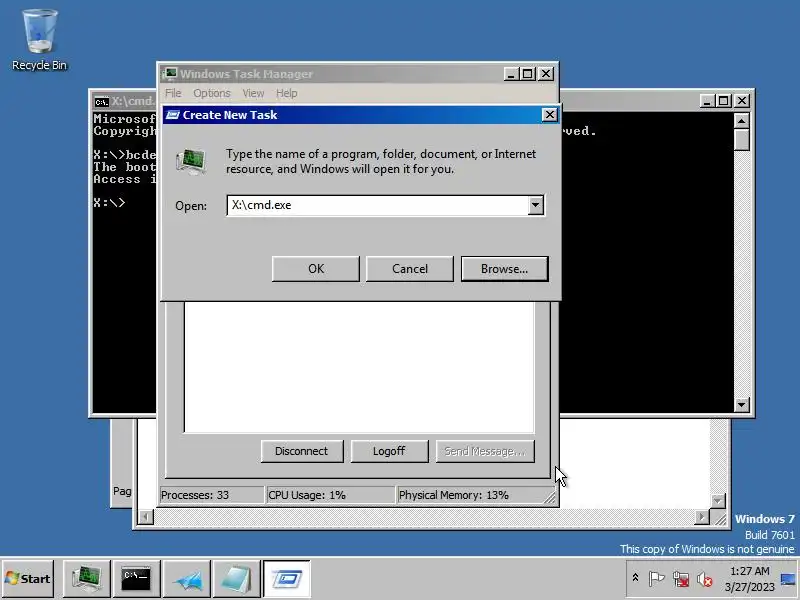
Task: Click the Task Manager title bar icon
Action: tap(170, 74)
